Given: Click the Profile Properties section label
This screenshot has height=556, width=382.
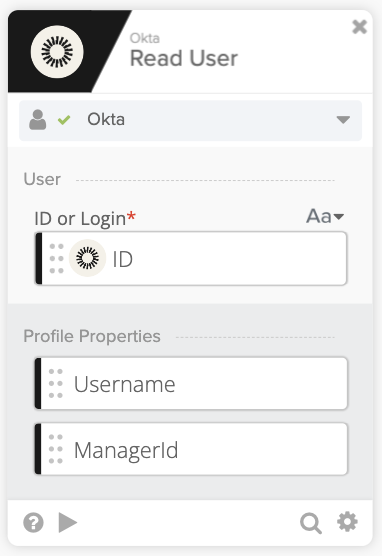Looking at the screenshot, I should [x=92, y=336].
